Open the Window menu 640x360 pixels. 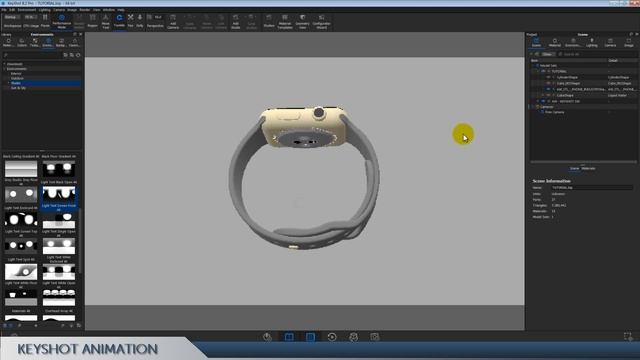(109, 10)
